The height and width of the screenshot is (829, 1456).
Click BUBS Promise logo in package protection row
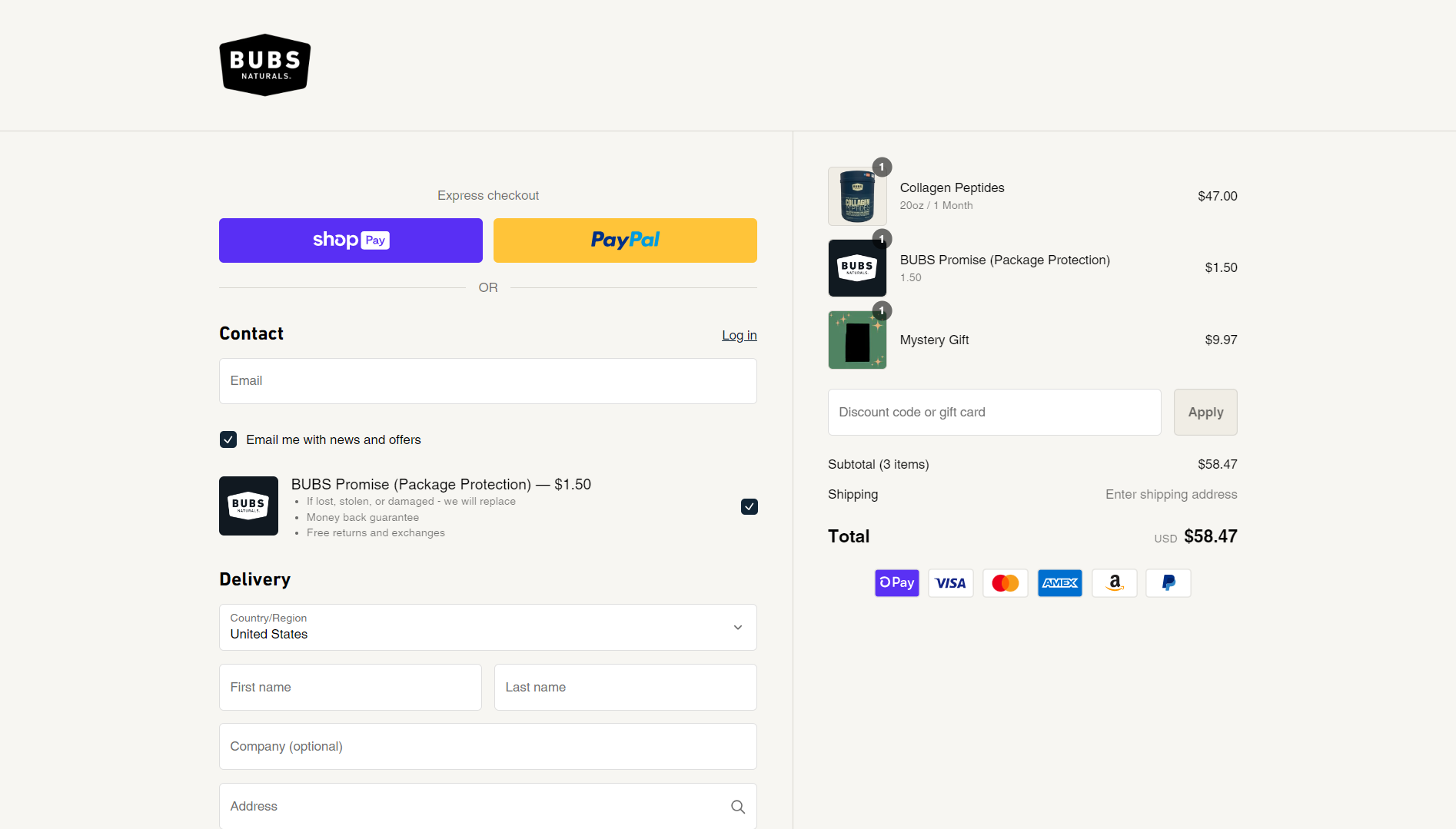[248, 506]
